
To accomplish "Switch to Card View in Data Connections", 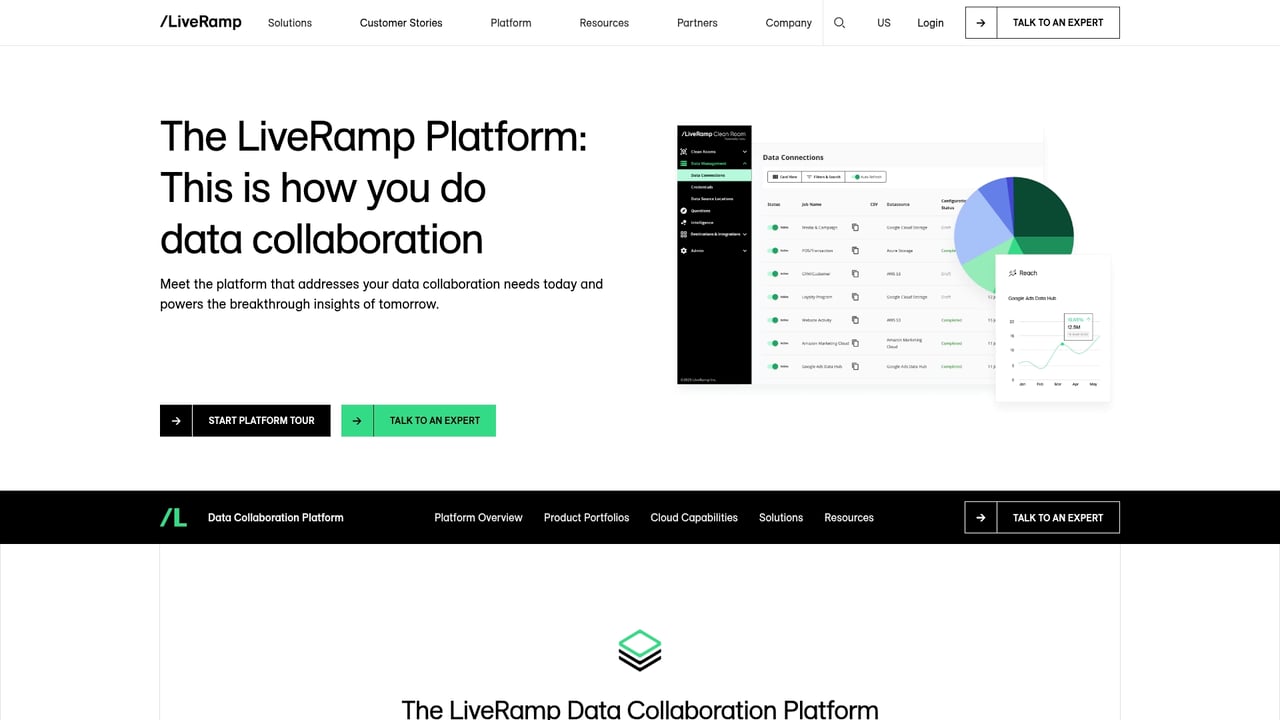I will pyautogui.click(x=784, y=177).
